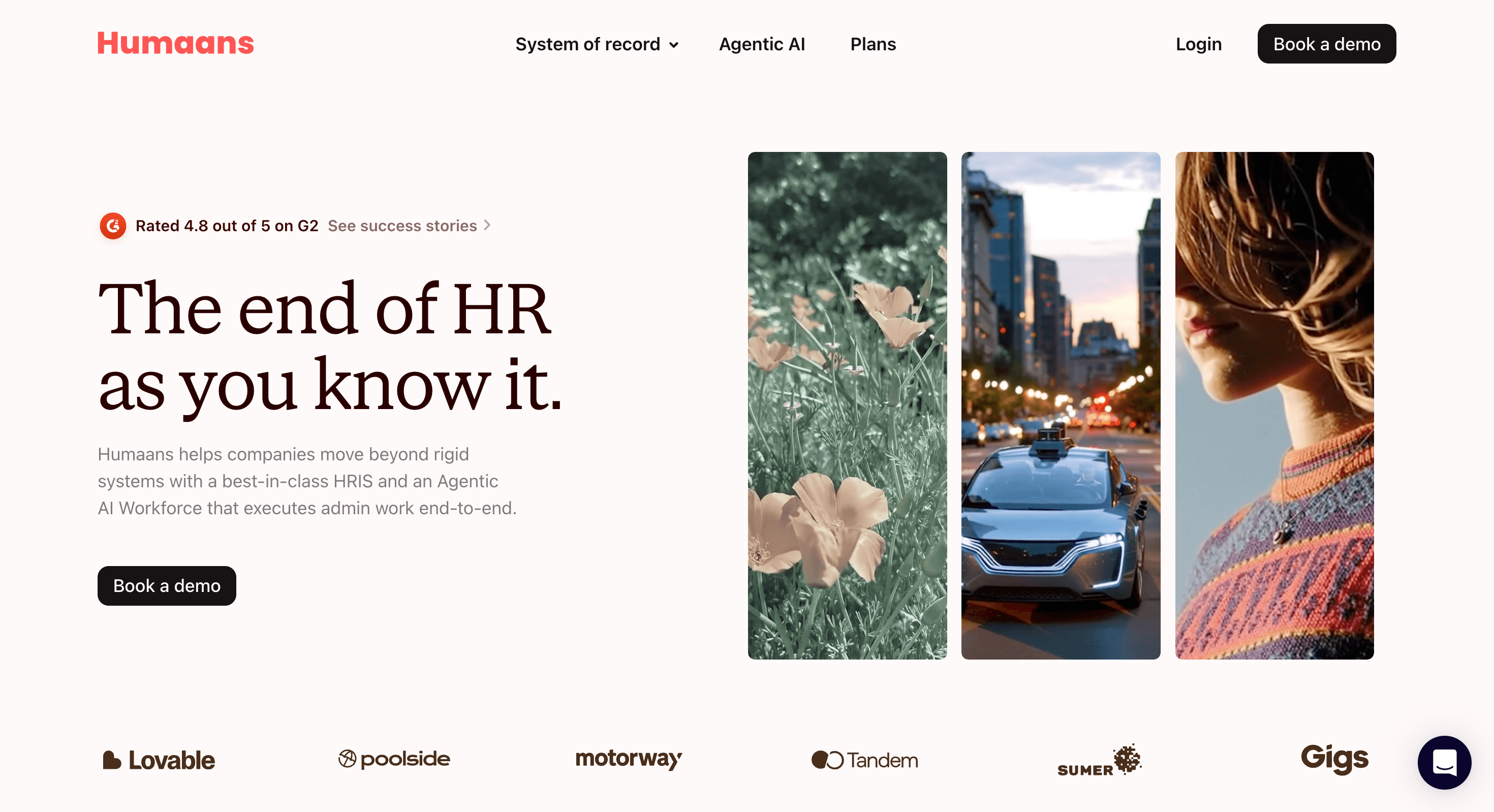The image size is (1494, 812).
Task: Click the See success stories link
Action: pos(402,226)
